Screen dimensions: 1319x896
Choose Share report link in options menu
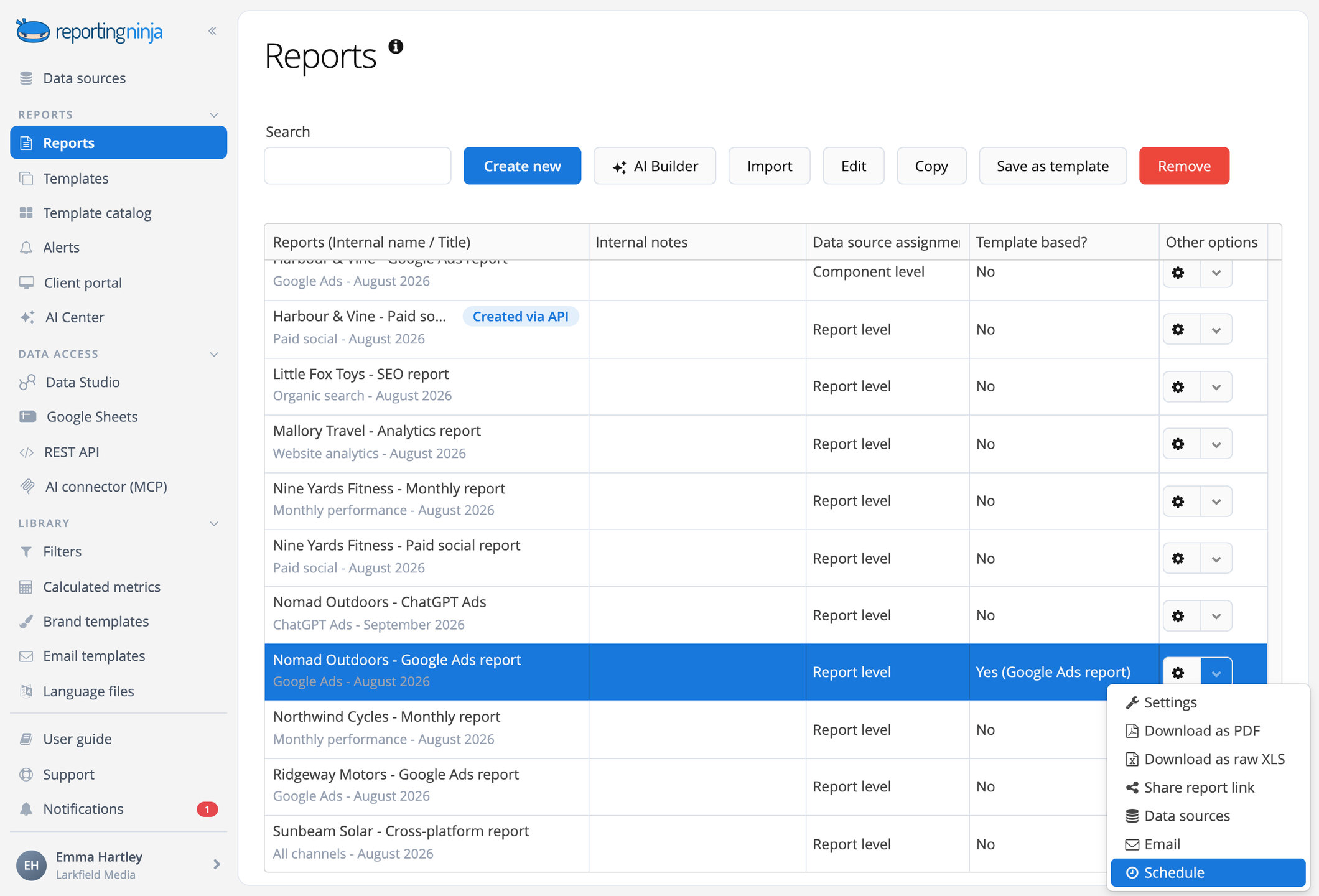1208,787
